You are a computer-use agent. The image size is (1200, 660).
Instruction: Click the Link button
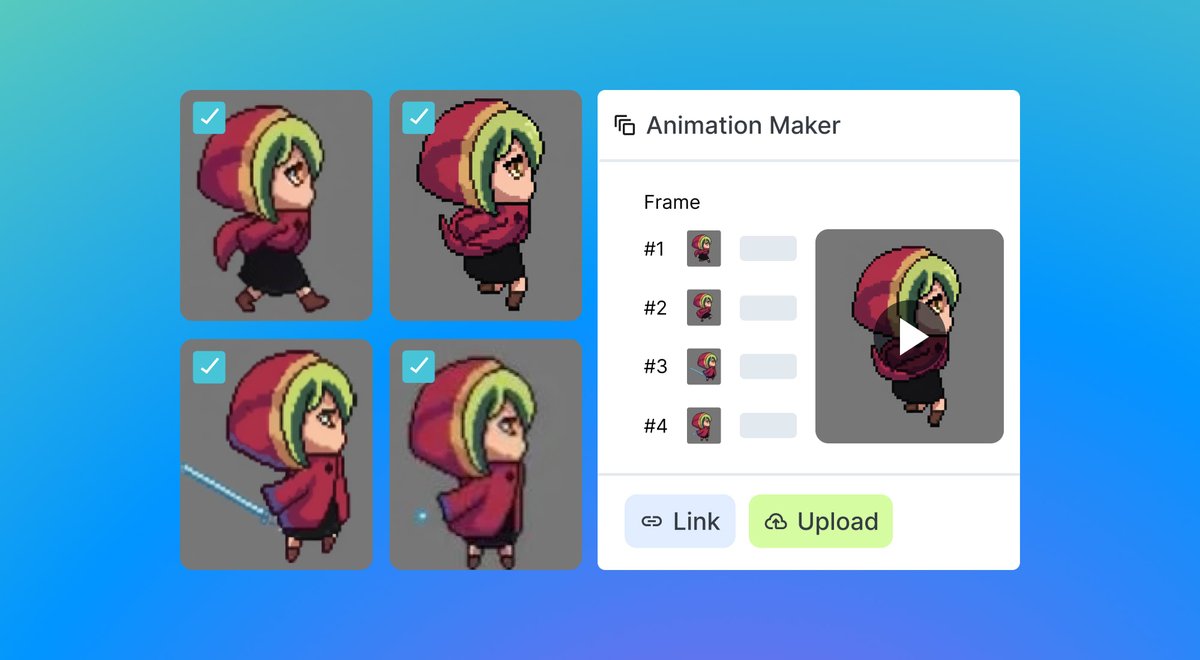(680, 521)
